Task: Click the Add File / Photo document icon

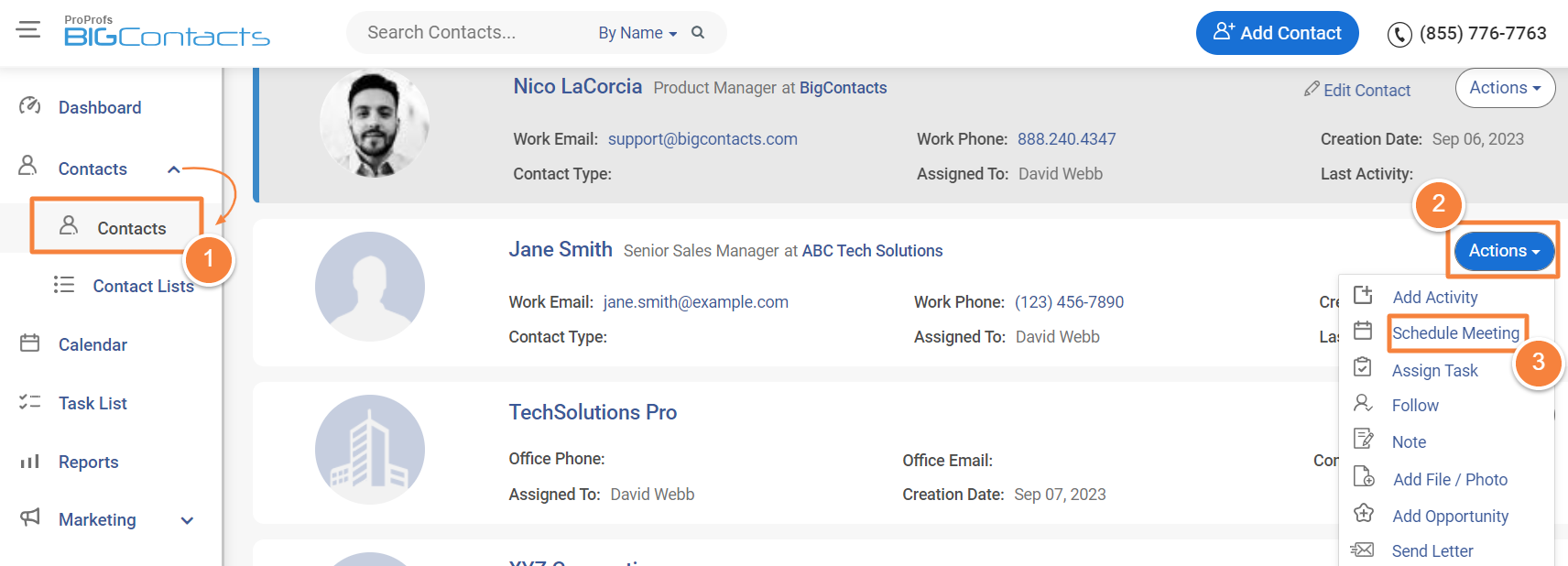Action: [x=1364, y=476]
